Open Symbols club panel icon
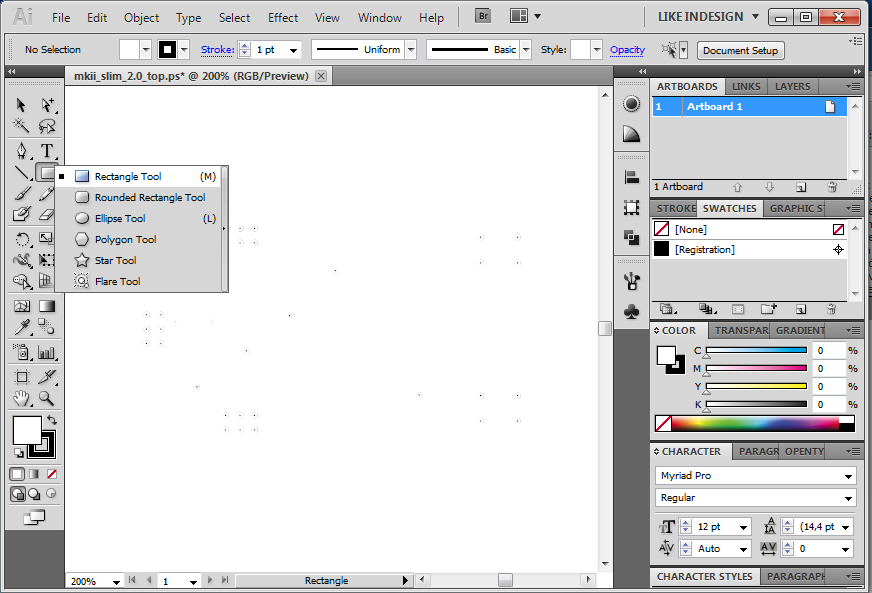This screenshot has height=593, width=872. (x=631, y=312)
